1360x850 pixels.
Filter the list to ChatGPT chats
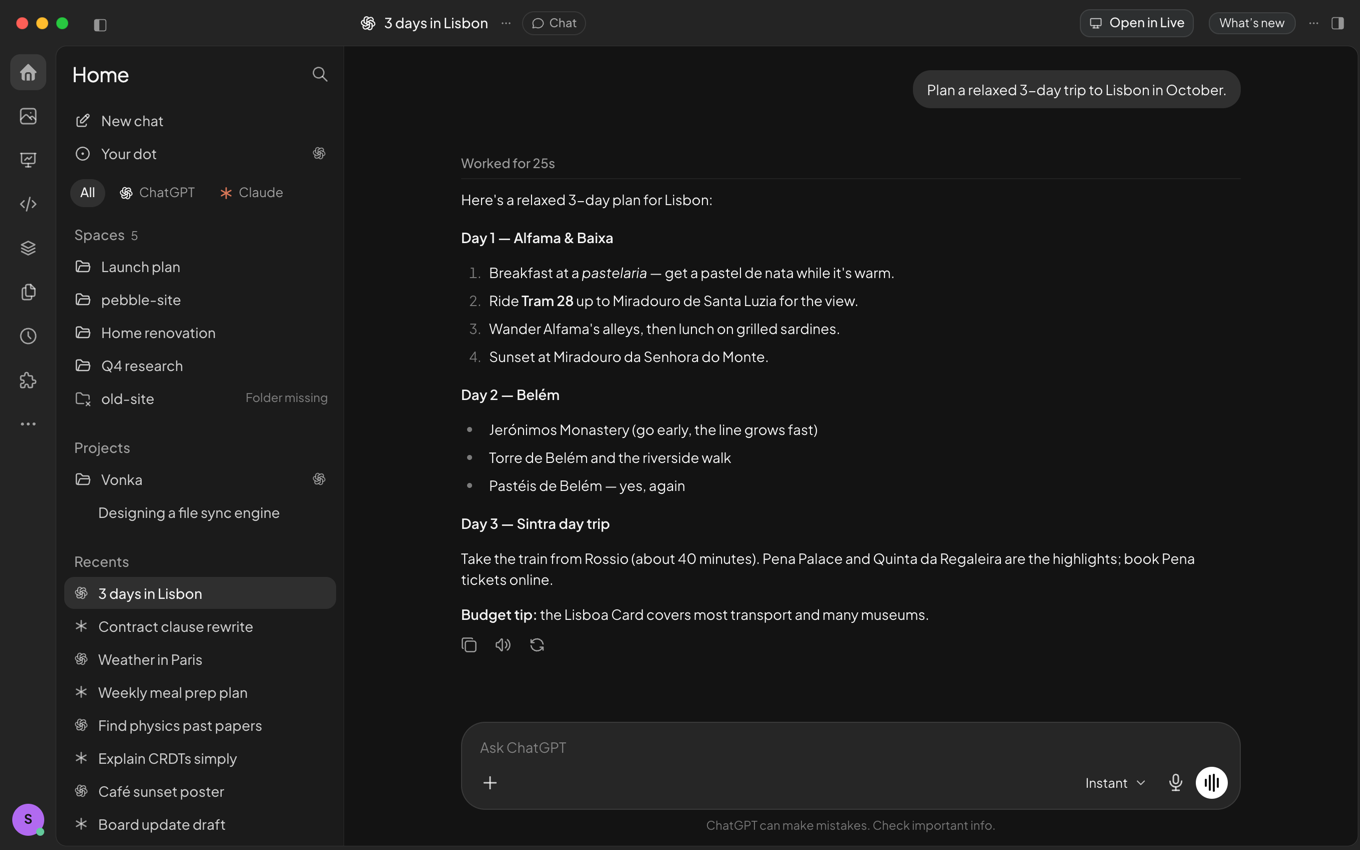(x=157, y=193)
